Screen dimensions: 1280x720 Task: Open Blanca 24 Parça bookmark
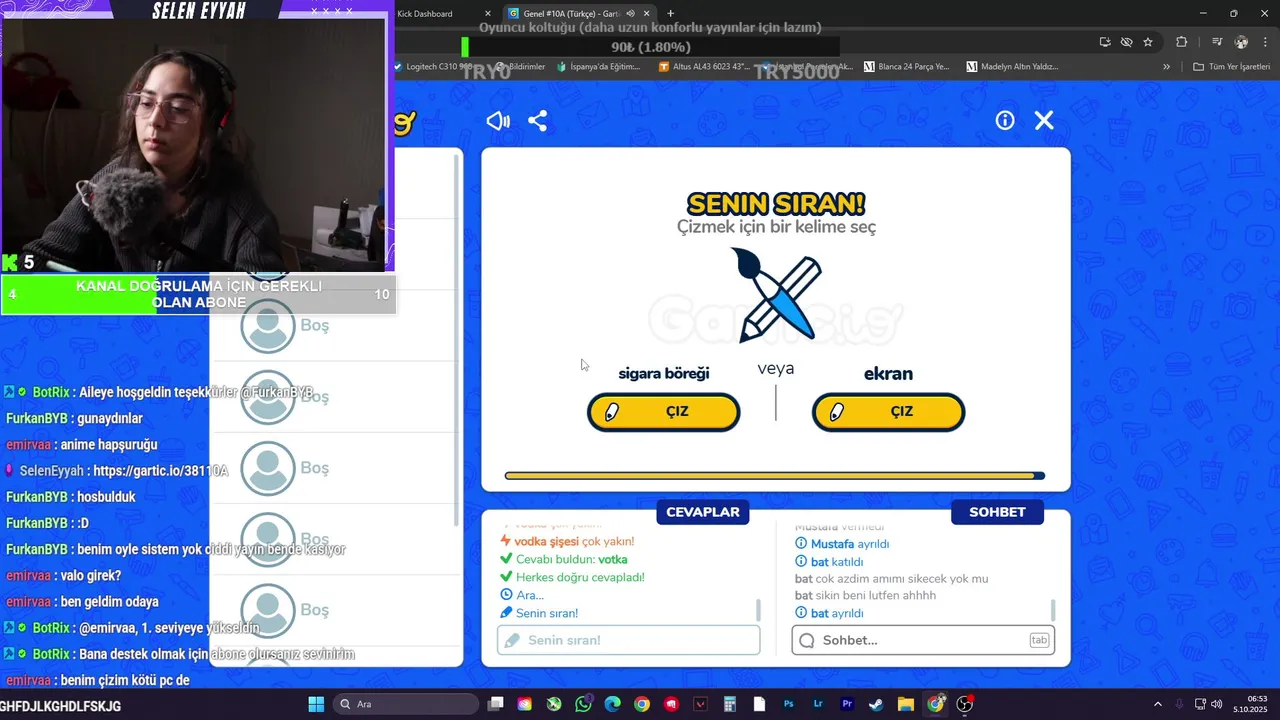coord(905,67)
